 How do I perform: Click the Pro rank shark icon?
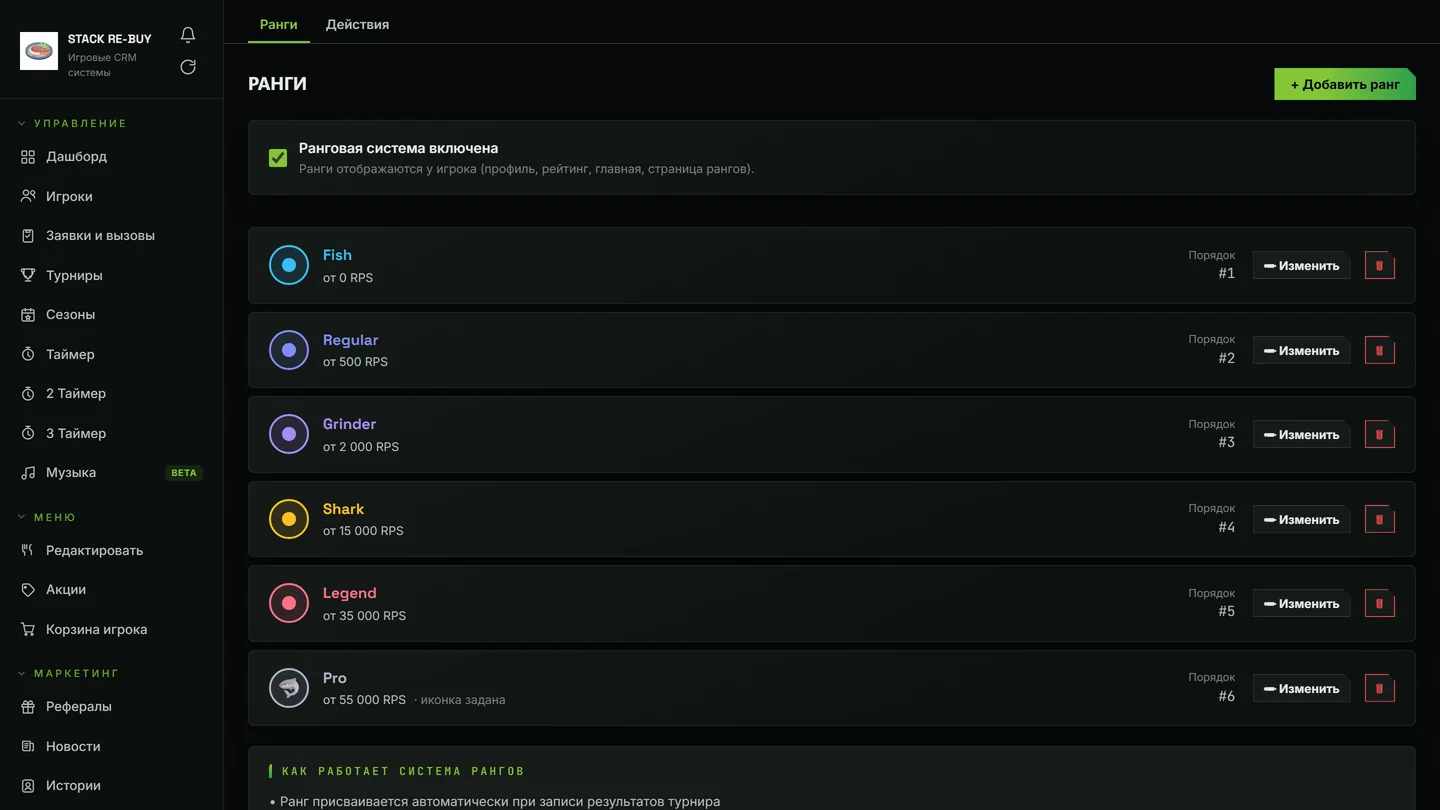point(289,688)
